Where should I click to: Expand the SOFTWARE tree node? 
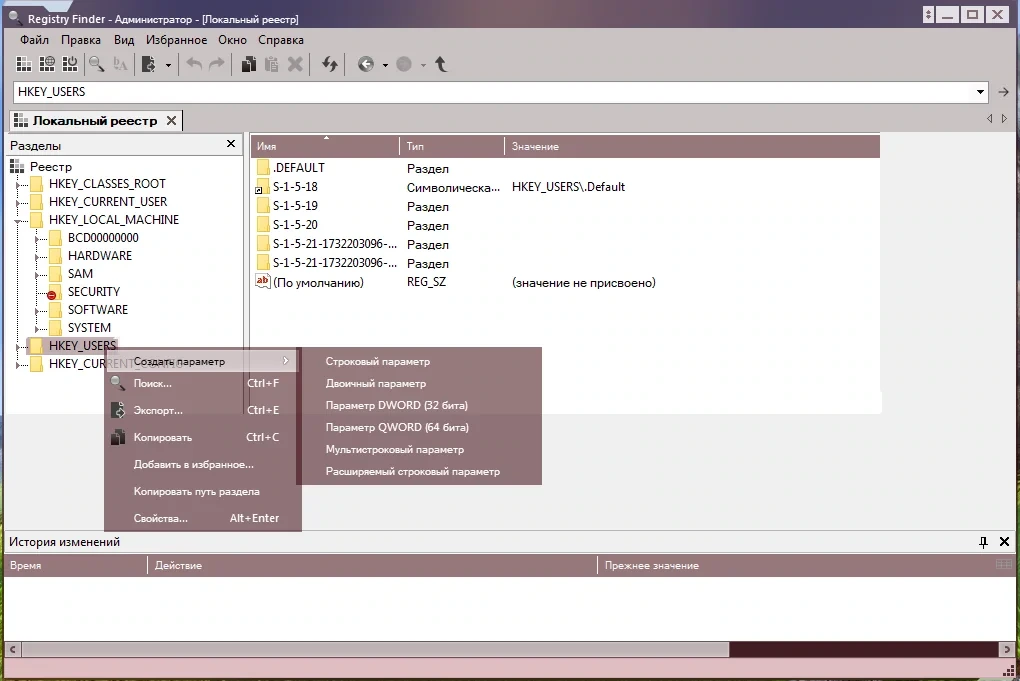38,311
